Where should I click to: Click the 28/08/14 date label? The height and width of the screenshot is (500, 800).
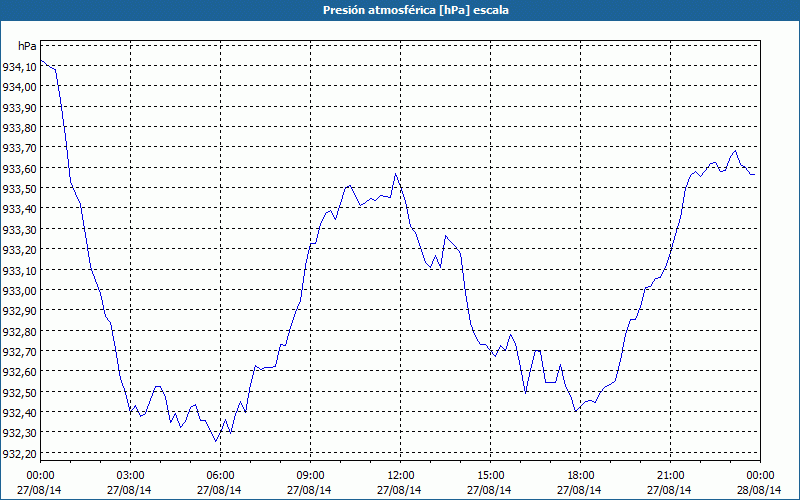(x=759, y=490)
